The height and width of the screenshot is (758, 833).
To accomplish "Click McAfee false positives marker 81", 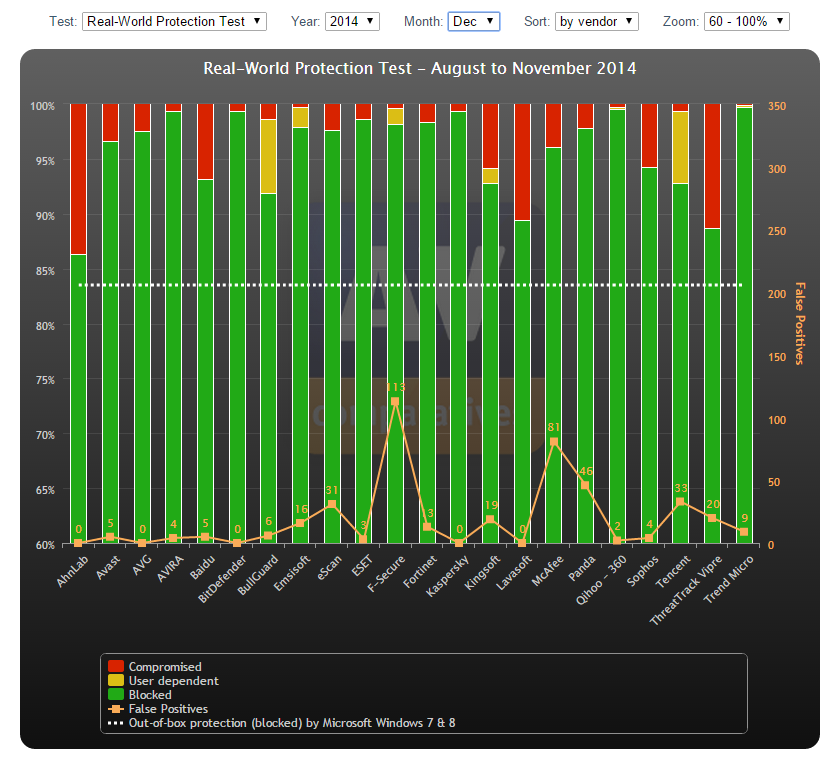I will [x=554, y=442].
